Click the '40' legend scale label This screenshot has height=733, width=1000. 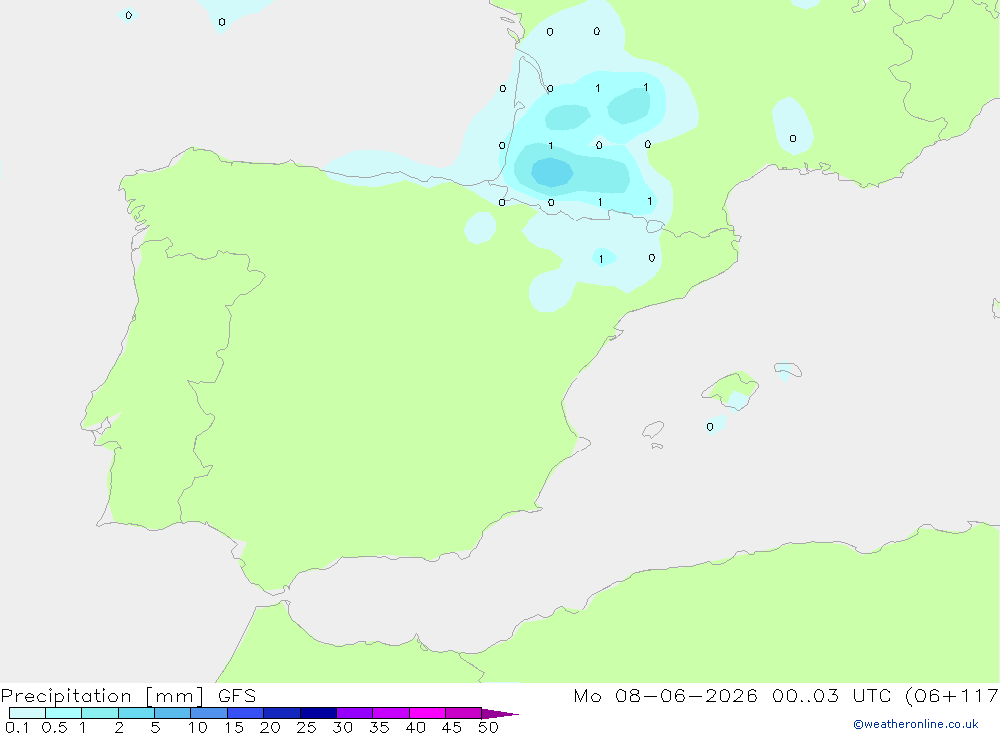pos(415,727)
